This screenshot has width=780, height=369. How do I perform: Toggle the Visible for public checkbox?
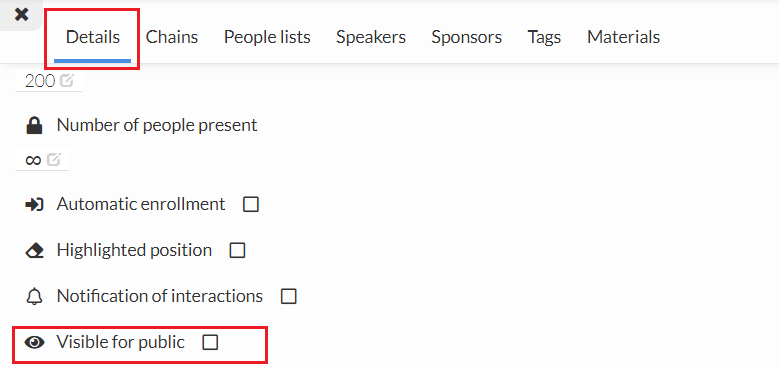pyautogui.click(x=210, y=342)
